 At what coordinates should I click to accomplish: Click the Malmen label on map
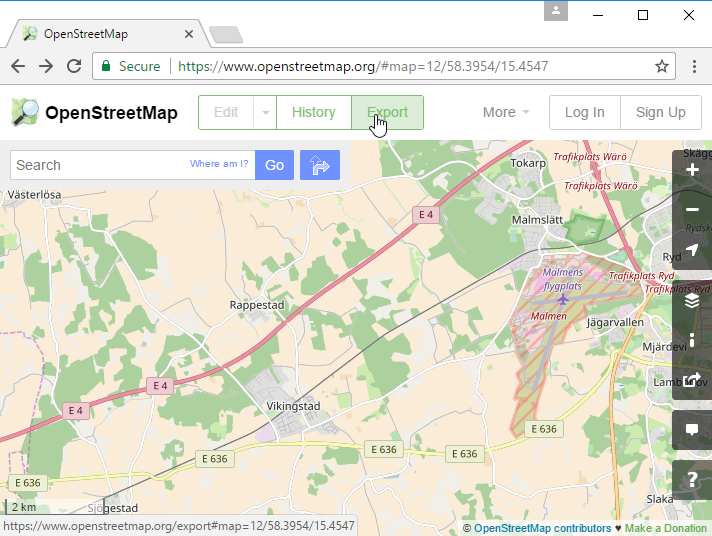549,316
